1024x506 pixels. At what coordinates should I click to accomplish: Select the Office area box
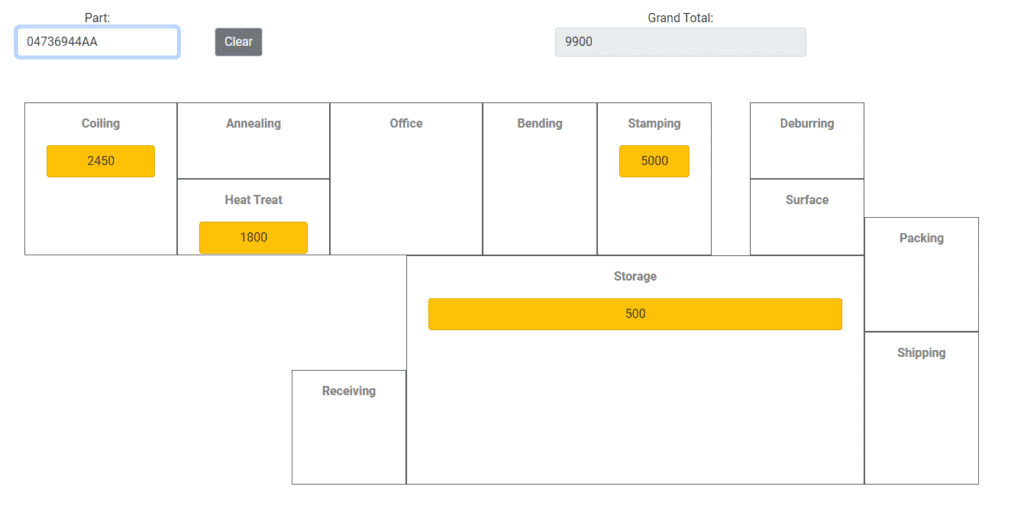coord(406,178)
